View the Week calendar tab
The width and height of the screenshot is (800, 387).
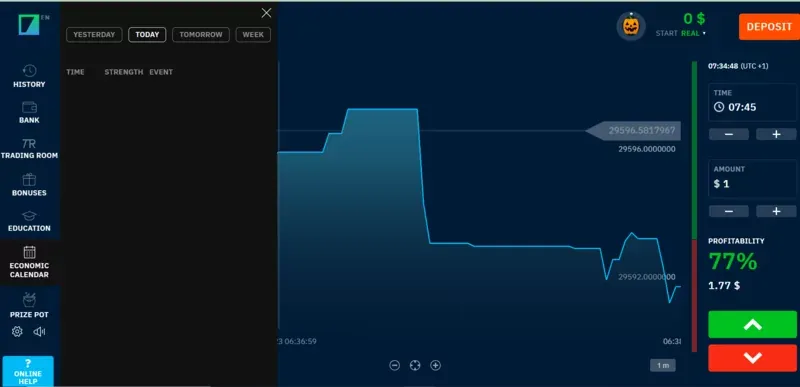tap(253, 35)
